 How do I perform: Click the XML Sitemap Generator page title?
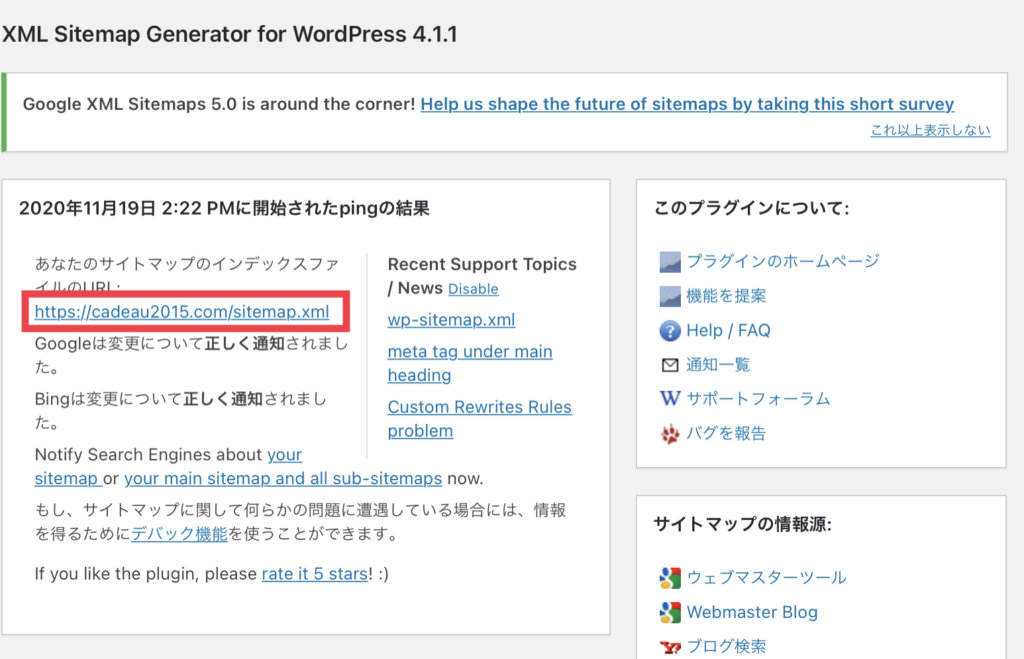point(230,34)
